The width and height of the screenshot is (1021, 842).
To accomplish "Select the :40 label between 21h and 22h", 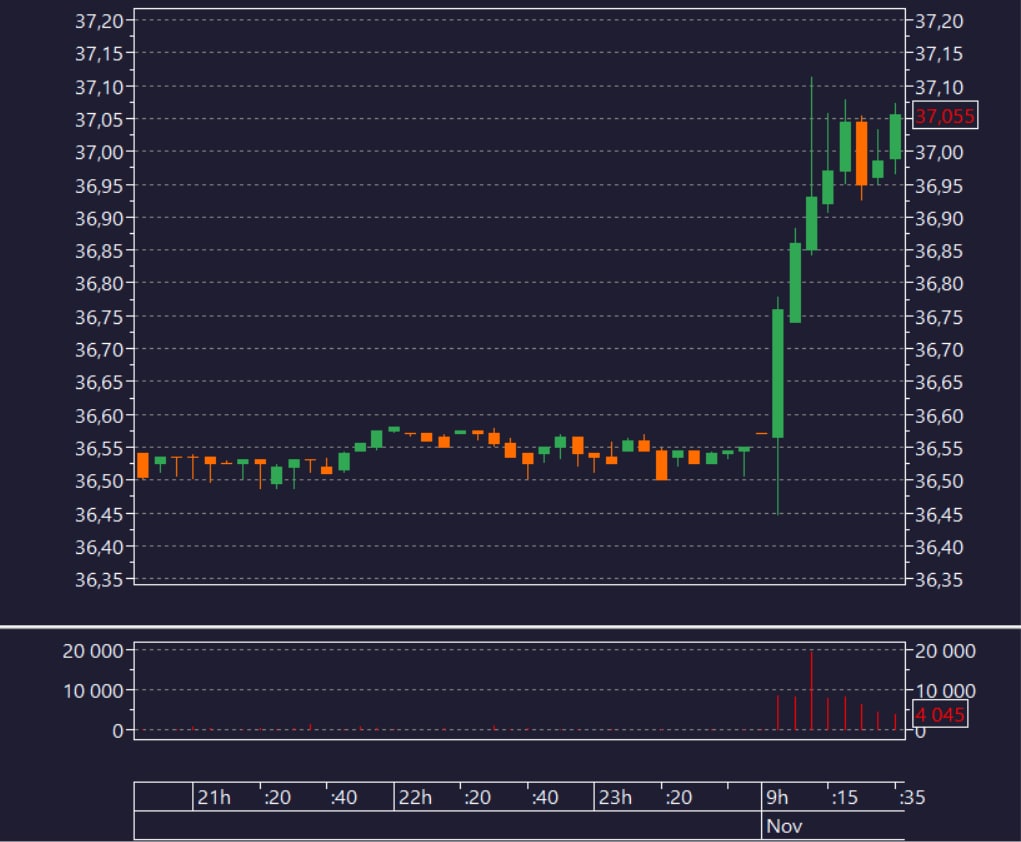I will (344, 797).
